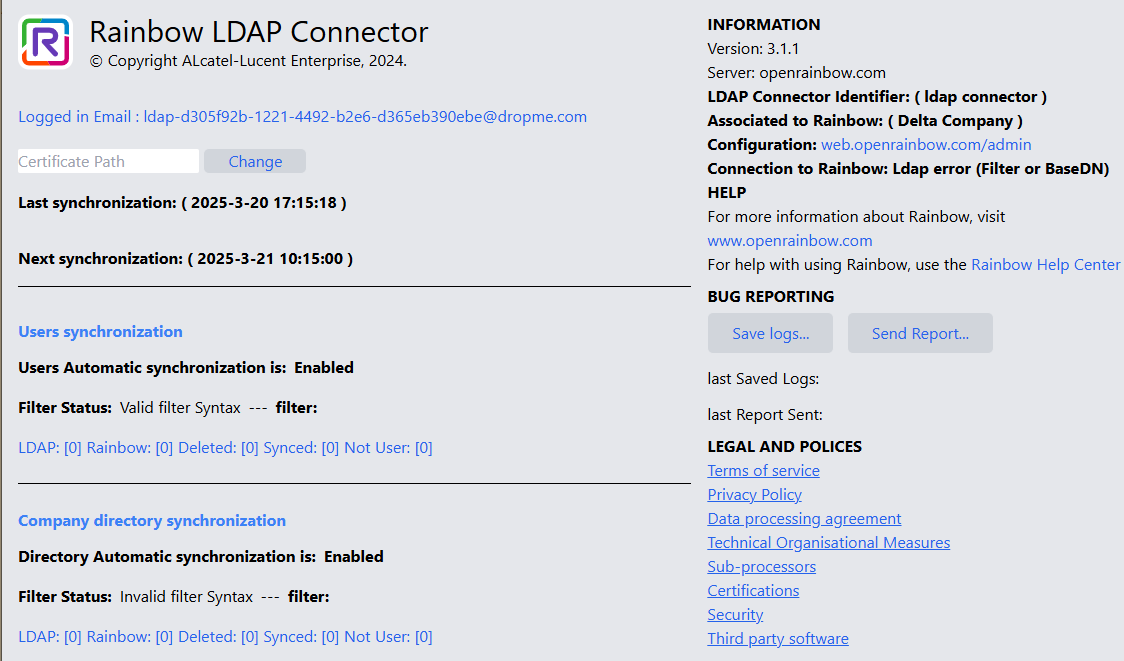The height and width of the screenshot is (661, 1124).
Task: Click the Company directory synchronization heading
Action: pyautogui.click(x=152, y=521)
